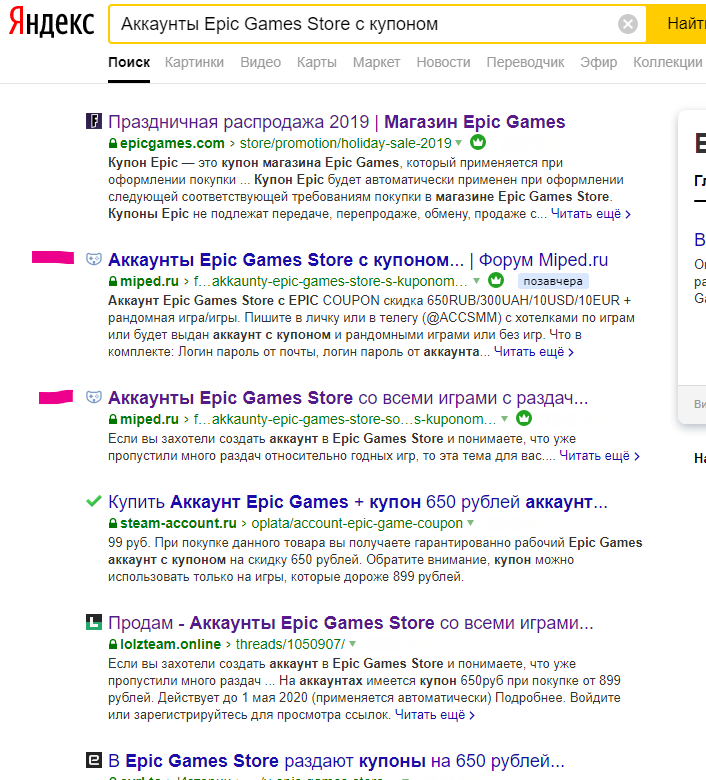
Task: Stay on the Поиск tab
Action: (x=129, y=62)
